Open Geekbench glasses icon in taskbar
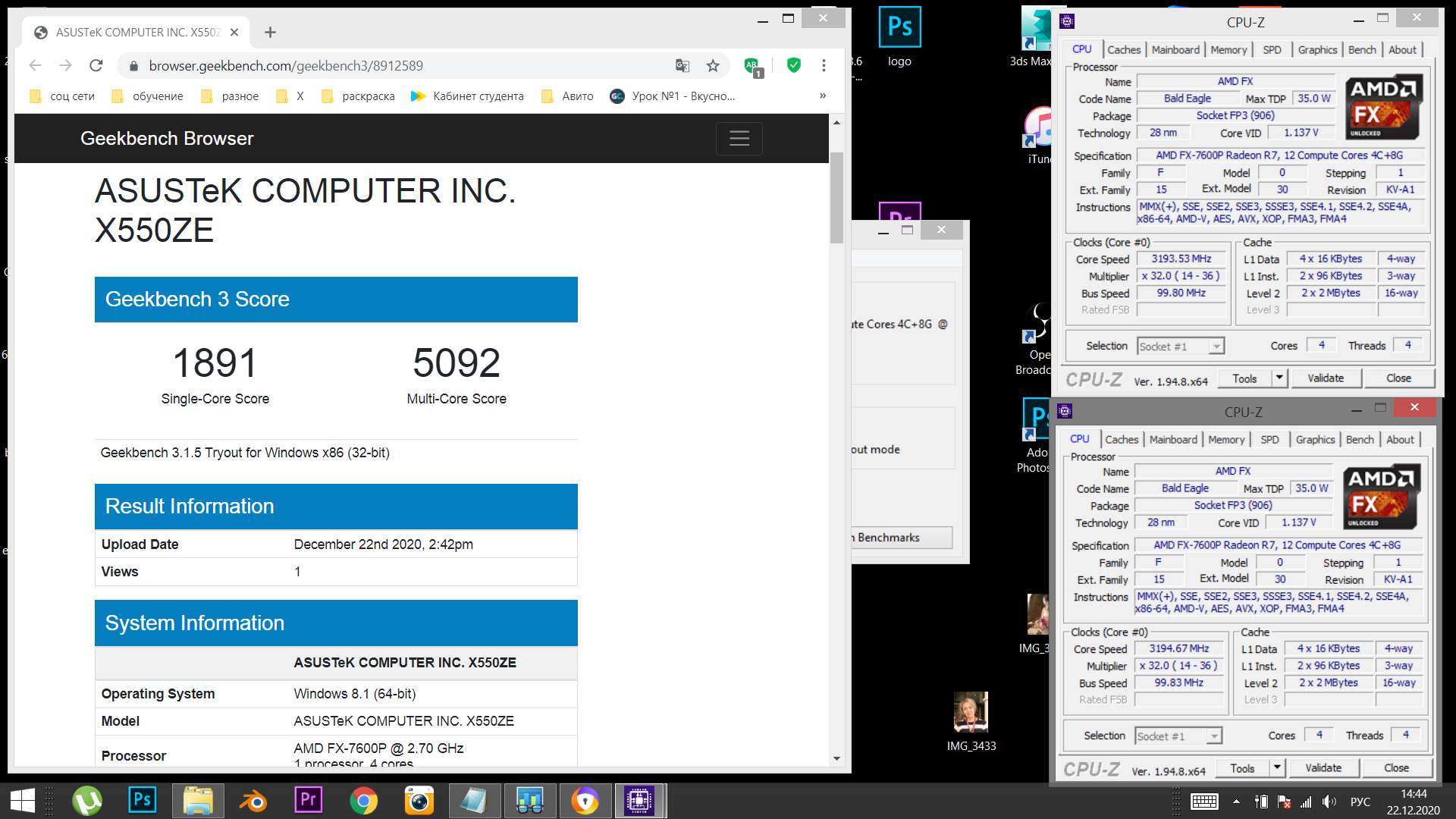This screenshot has width=1456, height=819. tap(529, 801)
